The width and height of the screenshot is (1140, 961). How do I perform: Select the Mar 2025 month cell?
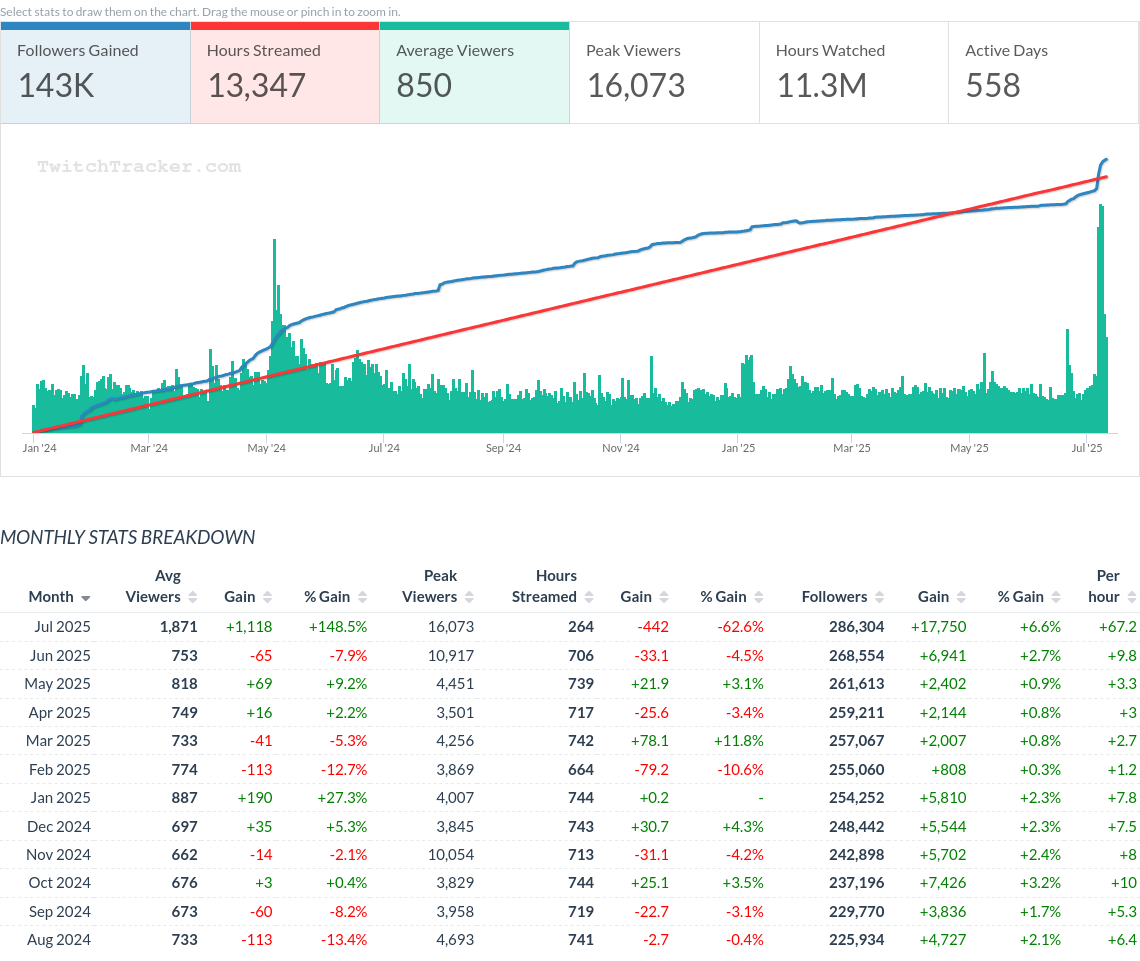point(59,741)
